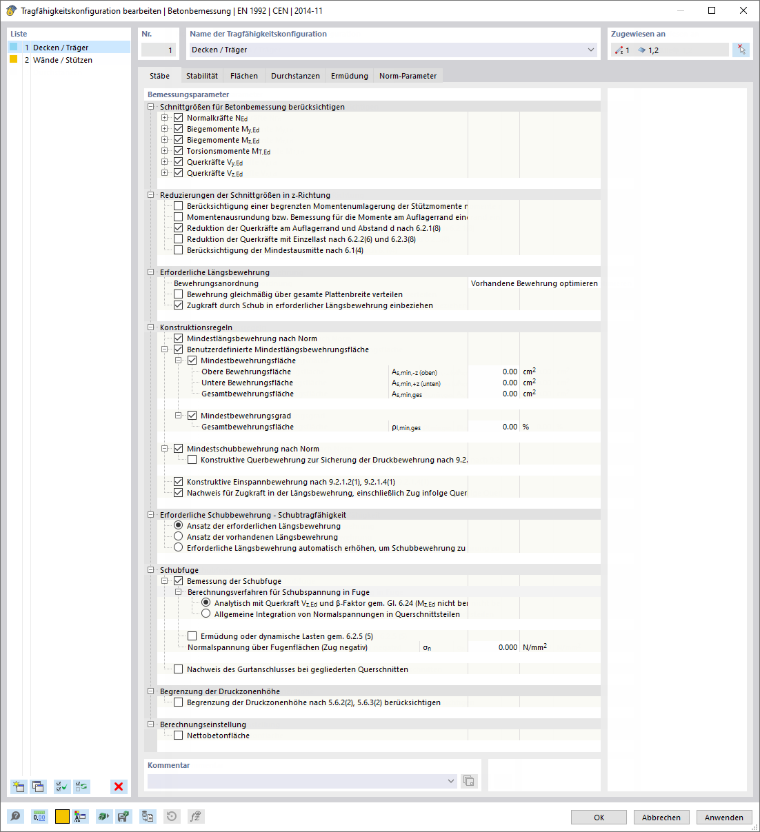Click the reset circular arrow icon
This screenshot has height=832, width=760.
tap(171, 816)
